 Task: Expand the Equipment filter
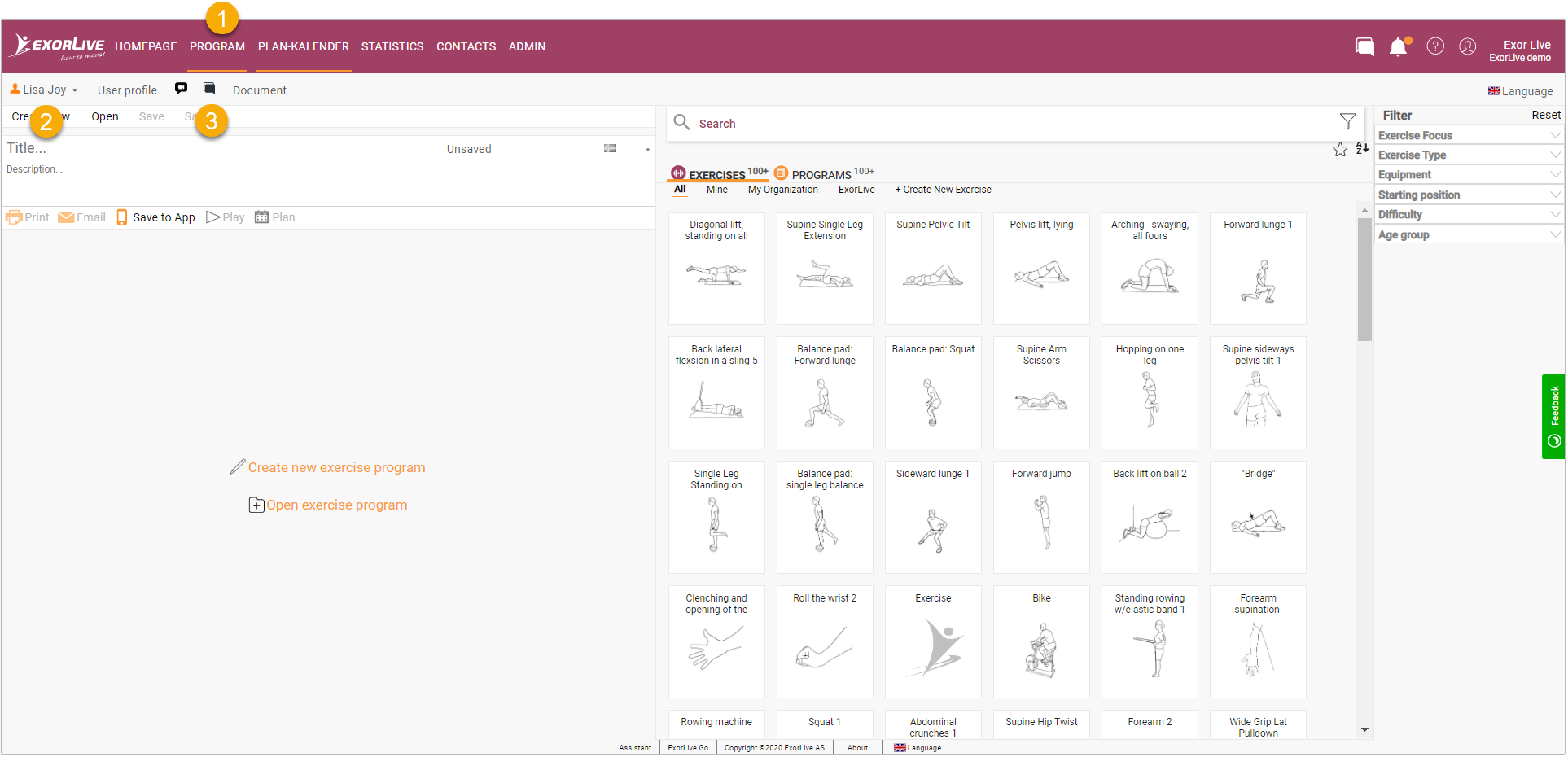point(1469,174)
